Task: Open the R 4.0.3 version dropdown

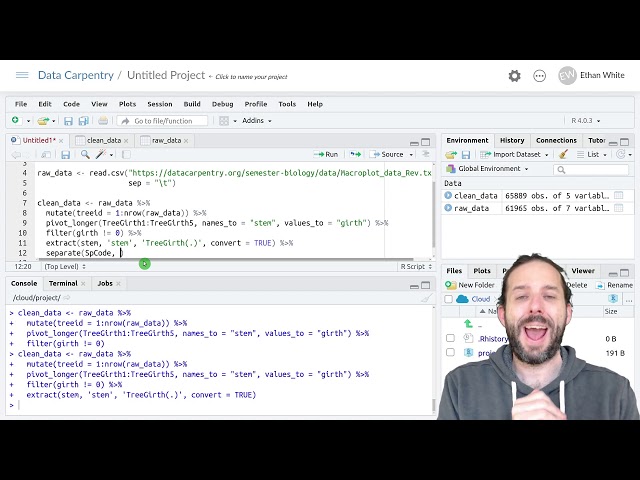Action: (x=586, y=121)
